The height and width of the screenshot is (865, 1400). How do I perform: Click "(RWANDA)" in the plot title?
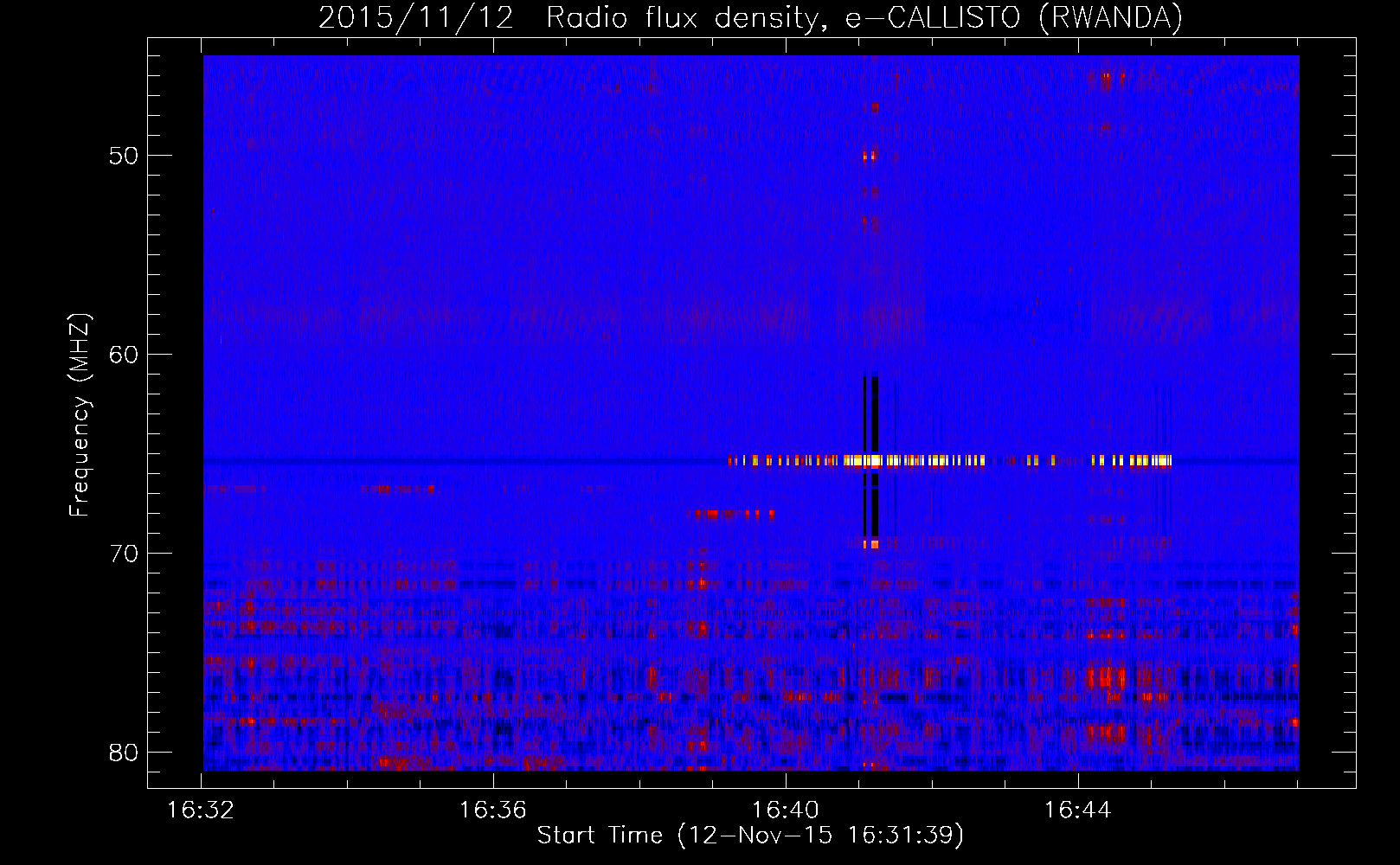tap(1110, 18)
